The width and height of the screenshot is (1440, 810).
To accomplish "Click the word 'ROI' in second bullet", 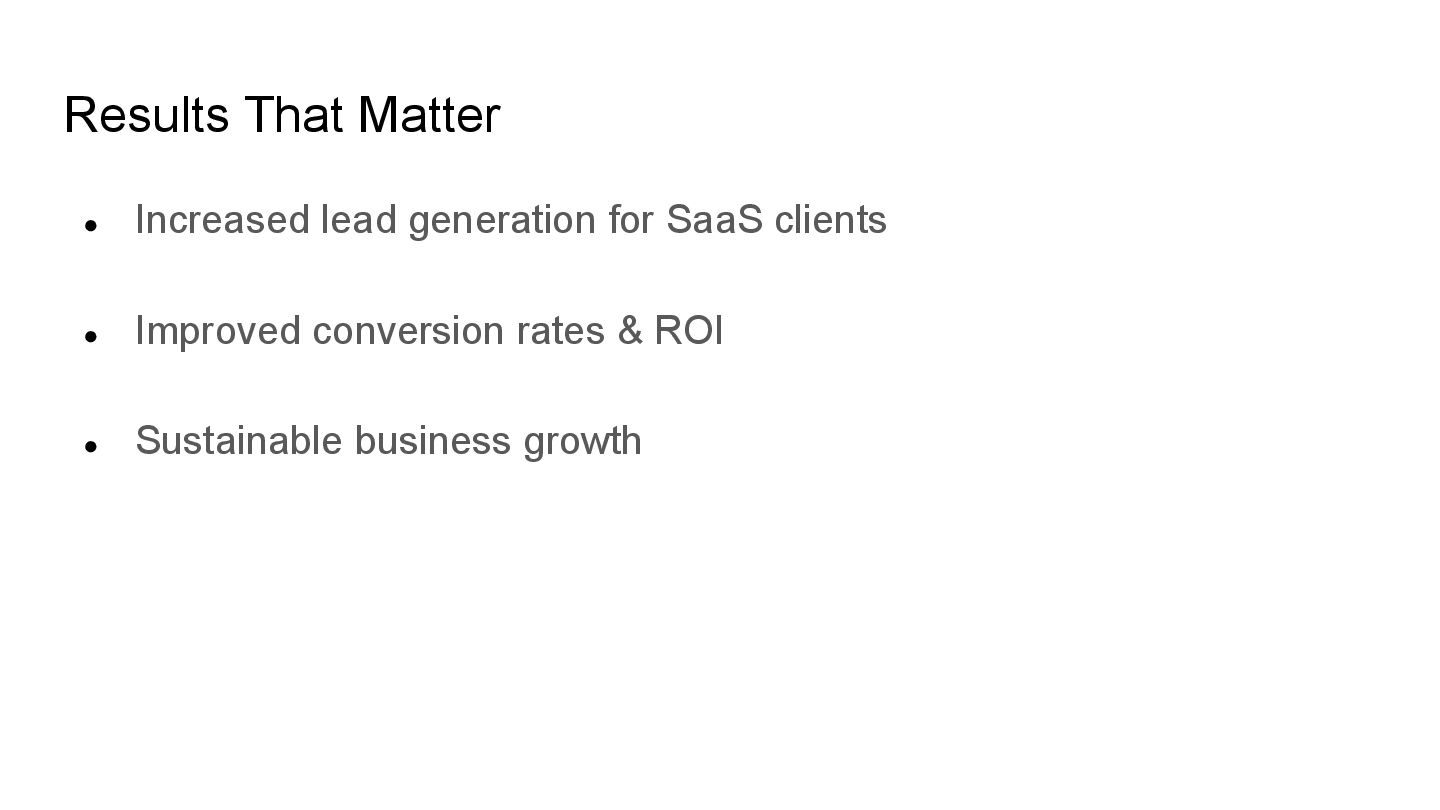I will point(689,331).
